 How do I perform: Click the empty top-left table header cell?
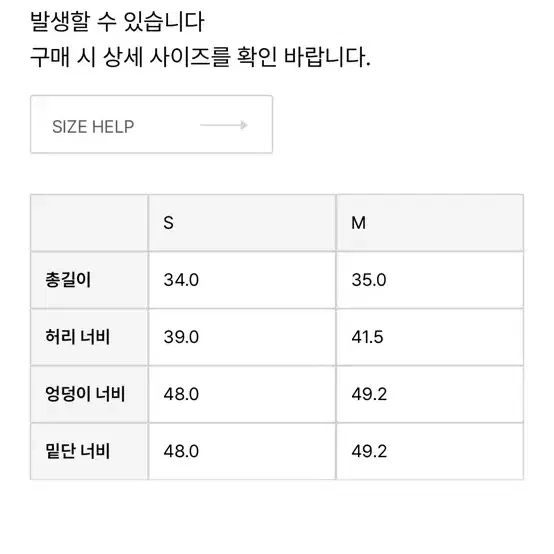[89, 223]
